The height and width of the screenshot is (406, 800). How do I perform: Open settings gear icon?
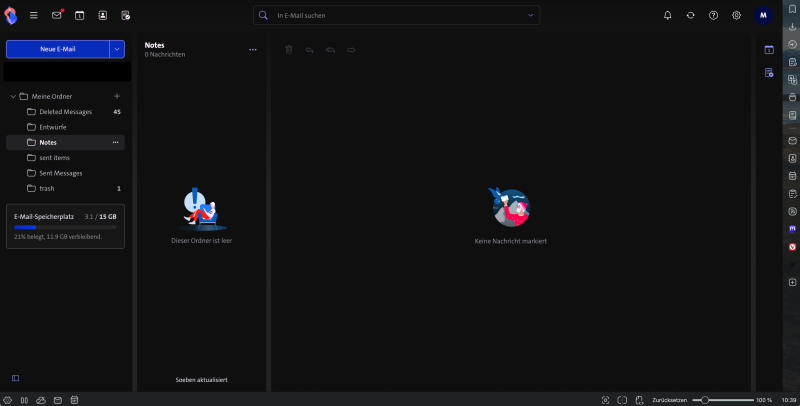tap(736, 15)
